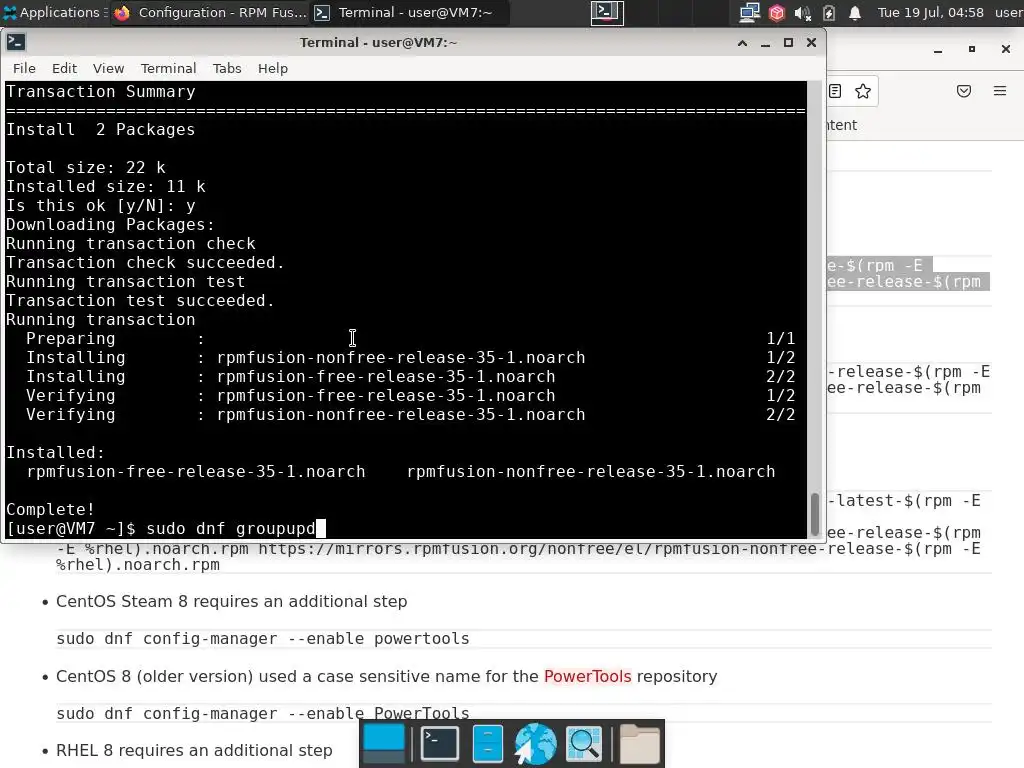The height and width of the screenshot is (768, 1024).
Task: Switch to Configuration - RPM Fusion Firefox window
Action: (x=209, y=12)
